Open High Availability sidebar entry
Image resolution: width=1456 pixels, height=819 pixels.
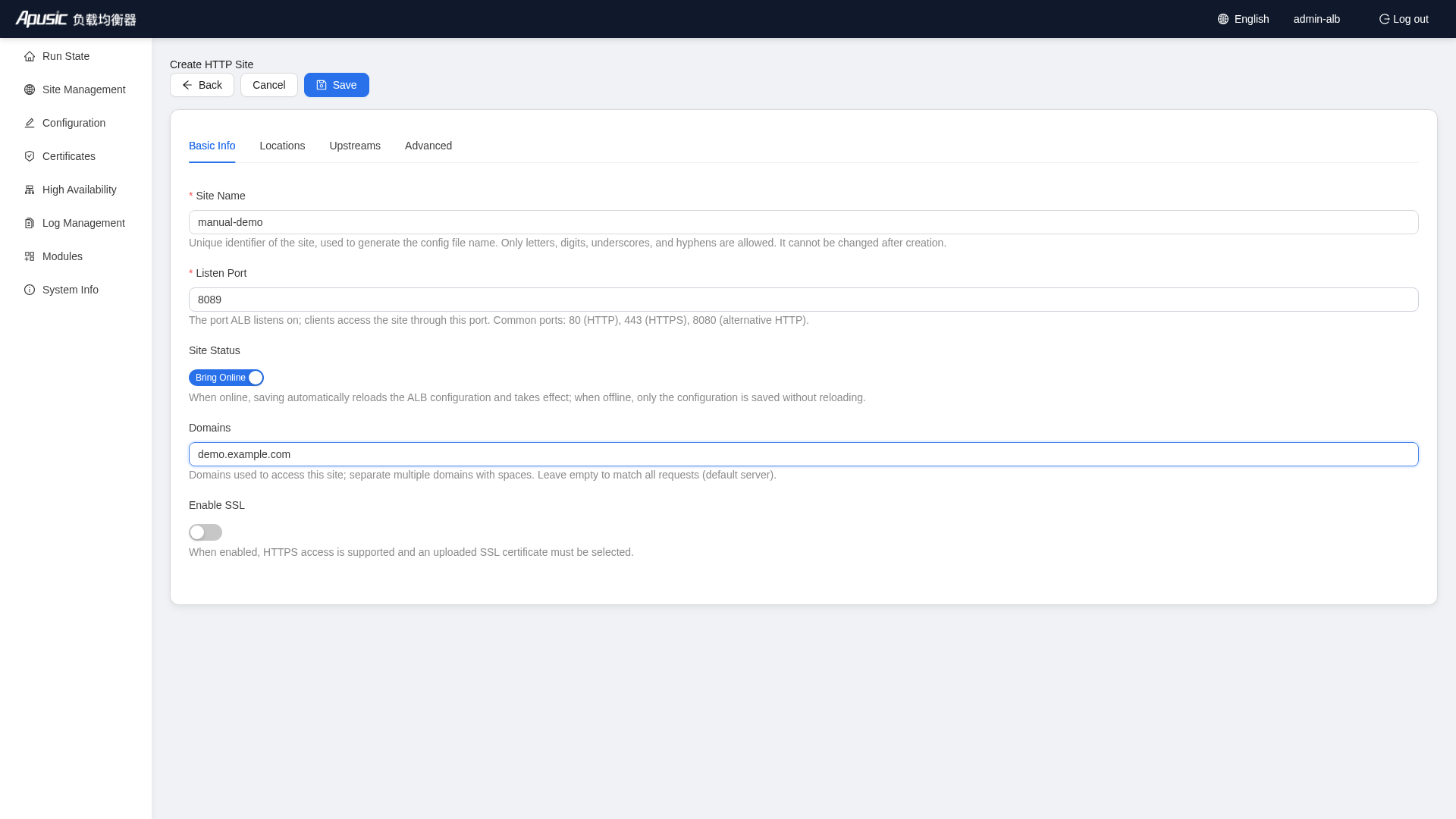tap(76, 190)
